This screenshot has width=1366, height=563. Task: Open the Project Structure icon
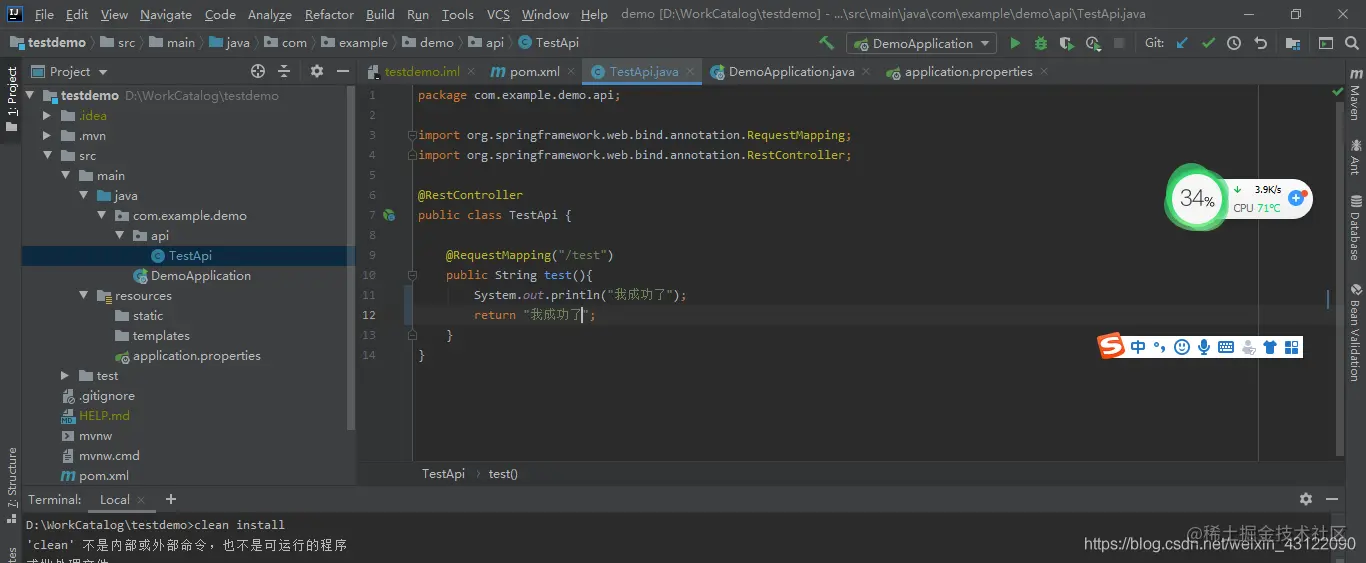[x=1293, y=43]
